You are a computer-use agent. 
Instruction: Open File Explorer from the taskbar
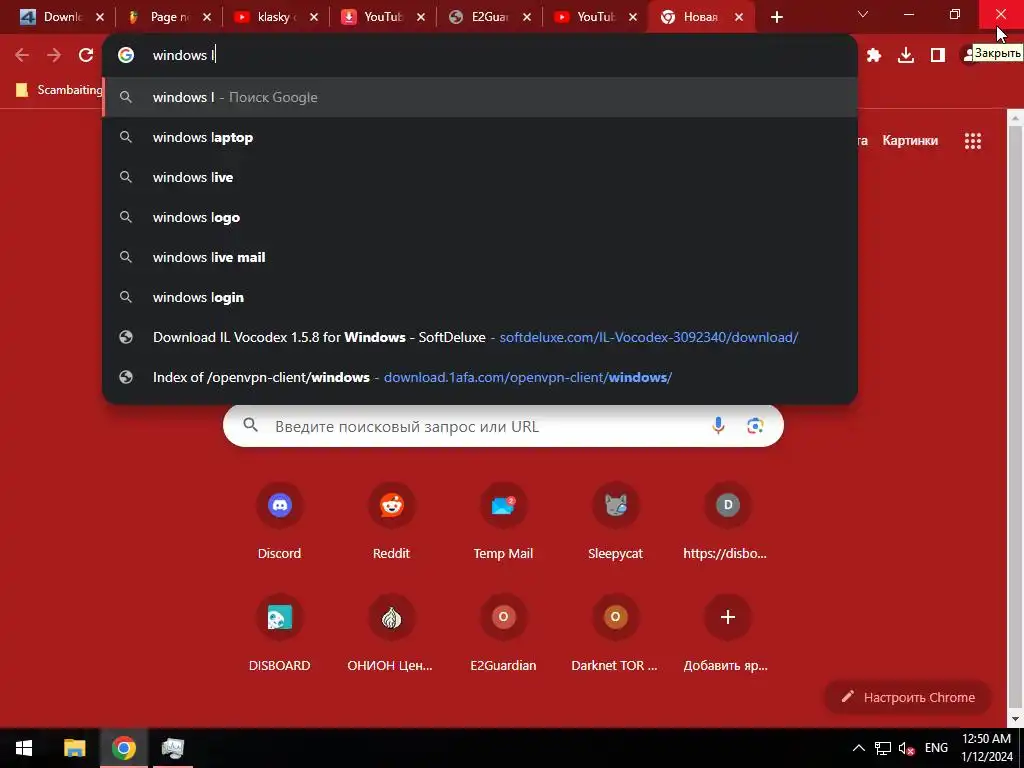coord(74,748)
